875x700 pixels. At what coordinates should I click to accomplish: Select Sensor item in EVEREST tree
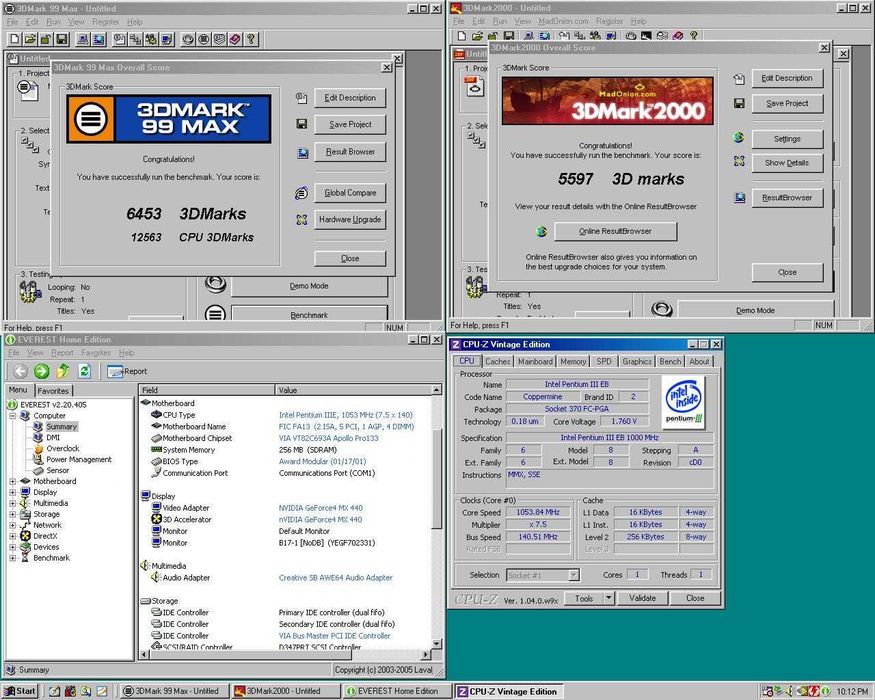(57, 471)
